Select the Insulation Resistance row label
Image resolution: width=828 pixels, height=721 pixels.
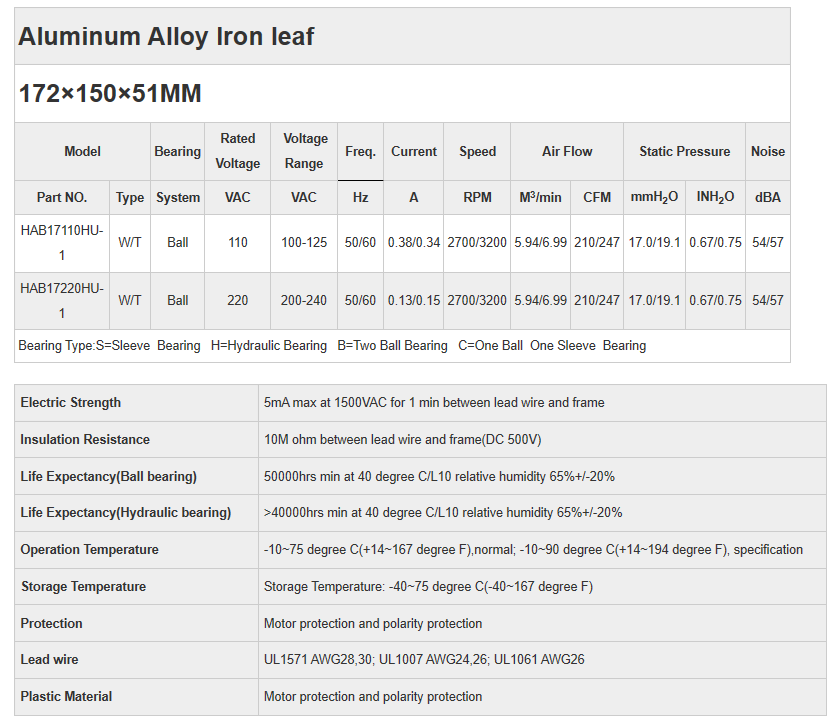(x=85, y=440)
